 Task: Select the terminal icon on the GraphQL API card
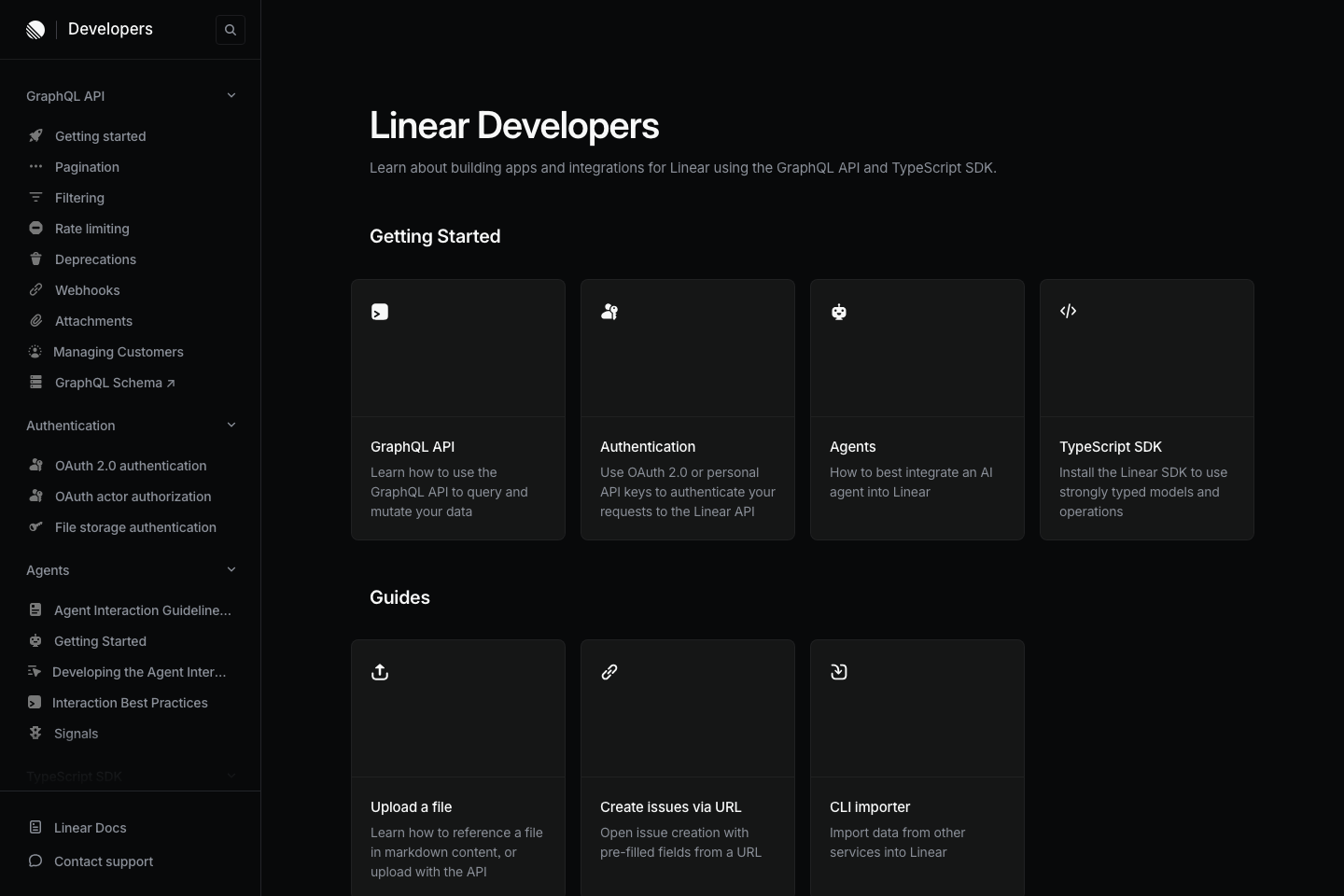[380, 312]
